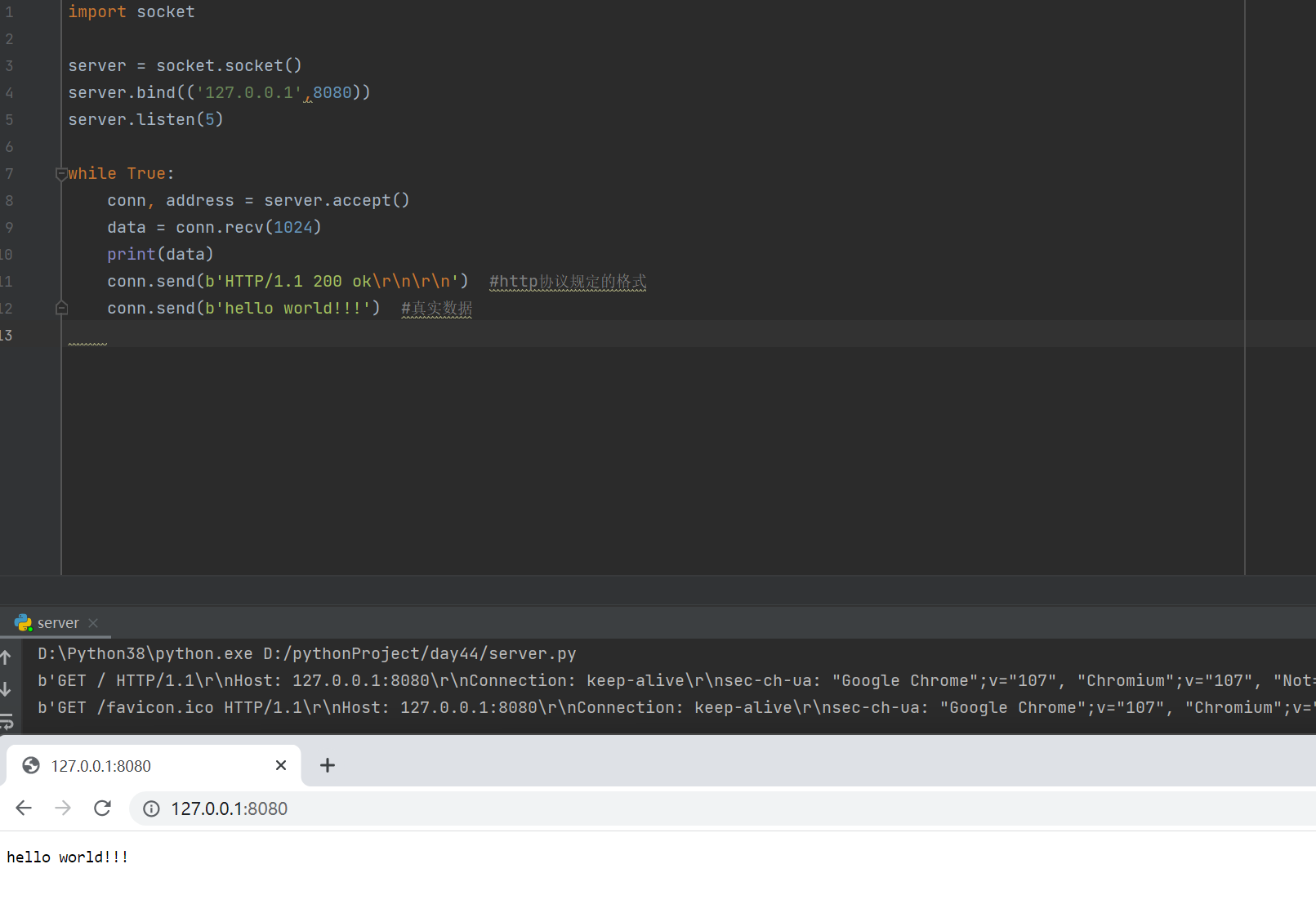Screen dimensions: 1316x913
Task: Select the 127.0.0.1:8080 browser tab
Action: (x=154, y=765)
